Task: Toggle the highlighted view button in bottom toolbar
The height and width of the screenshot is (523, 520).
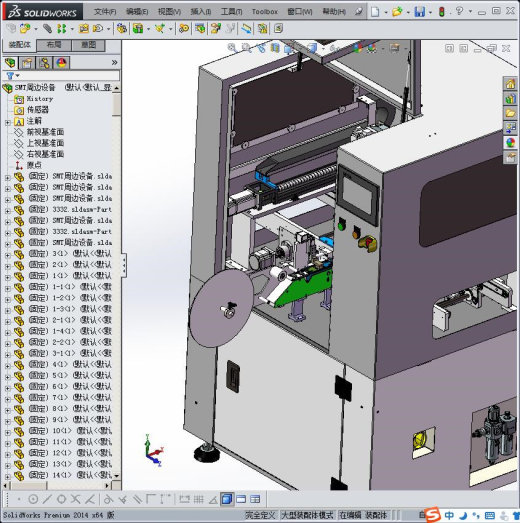Action: pos(227,499)
